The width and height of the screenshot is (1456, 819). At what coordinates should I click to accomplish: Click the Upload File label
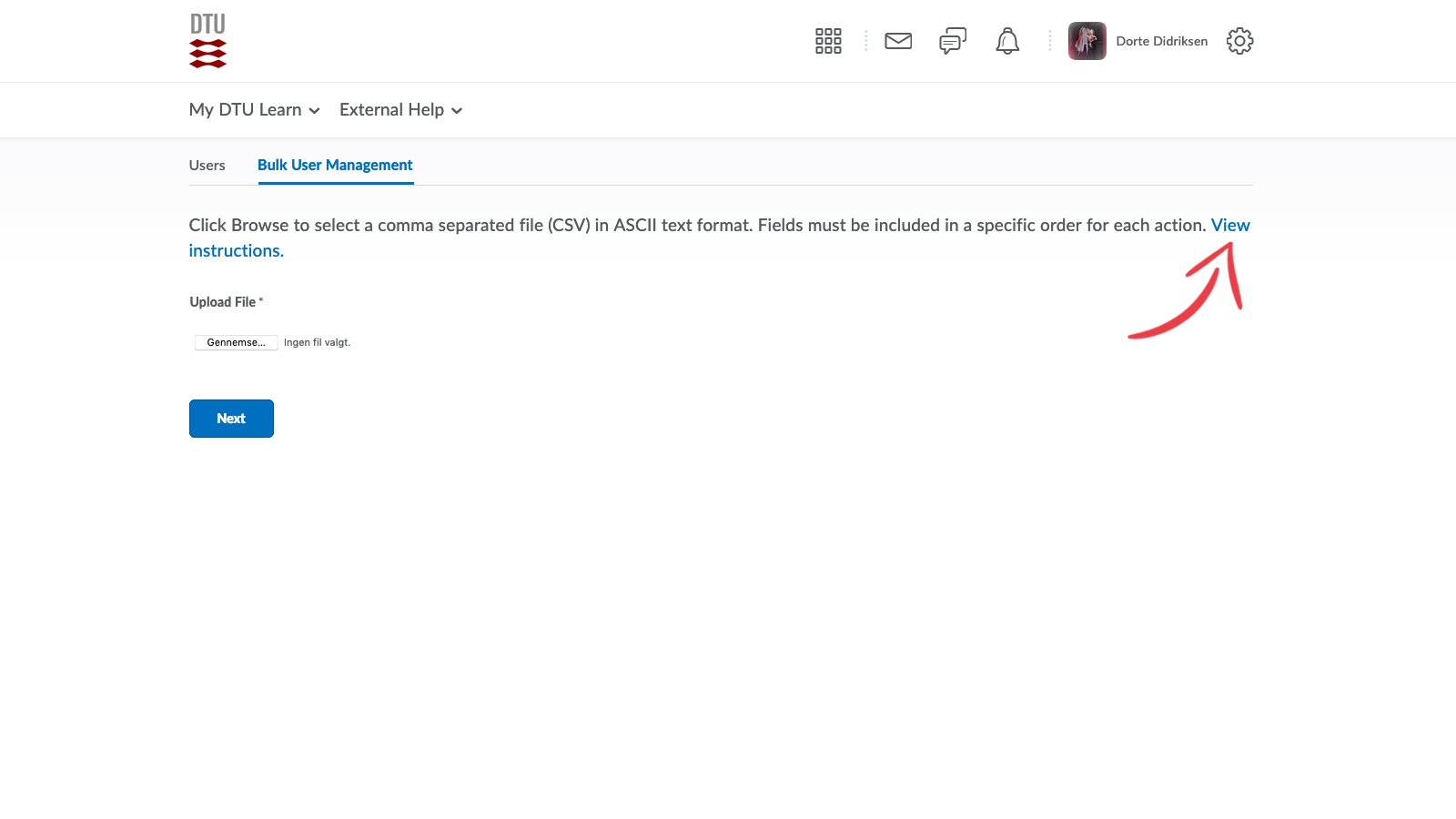(223, 302)
